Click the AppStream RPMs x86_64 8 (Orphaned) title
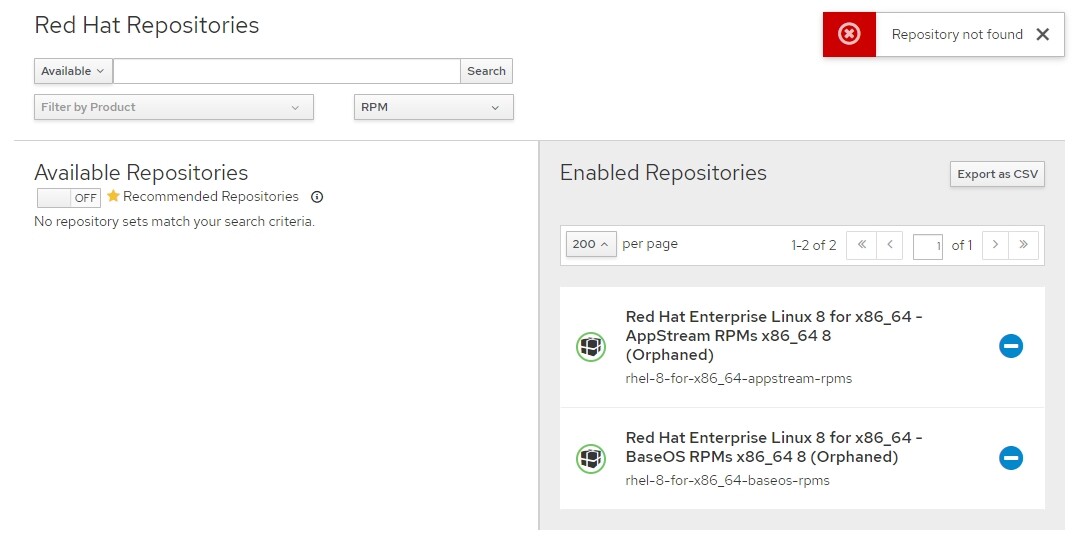This screenshot has height=540, width=1078. coord(773,336)
